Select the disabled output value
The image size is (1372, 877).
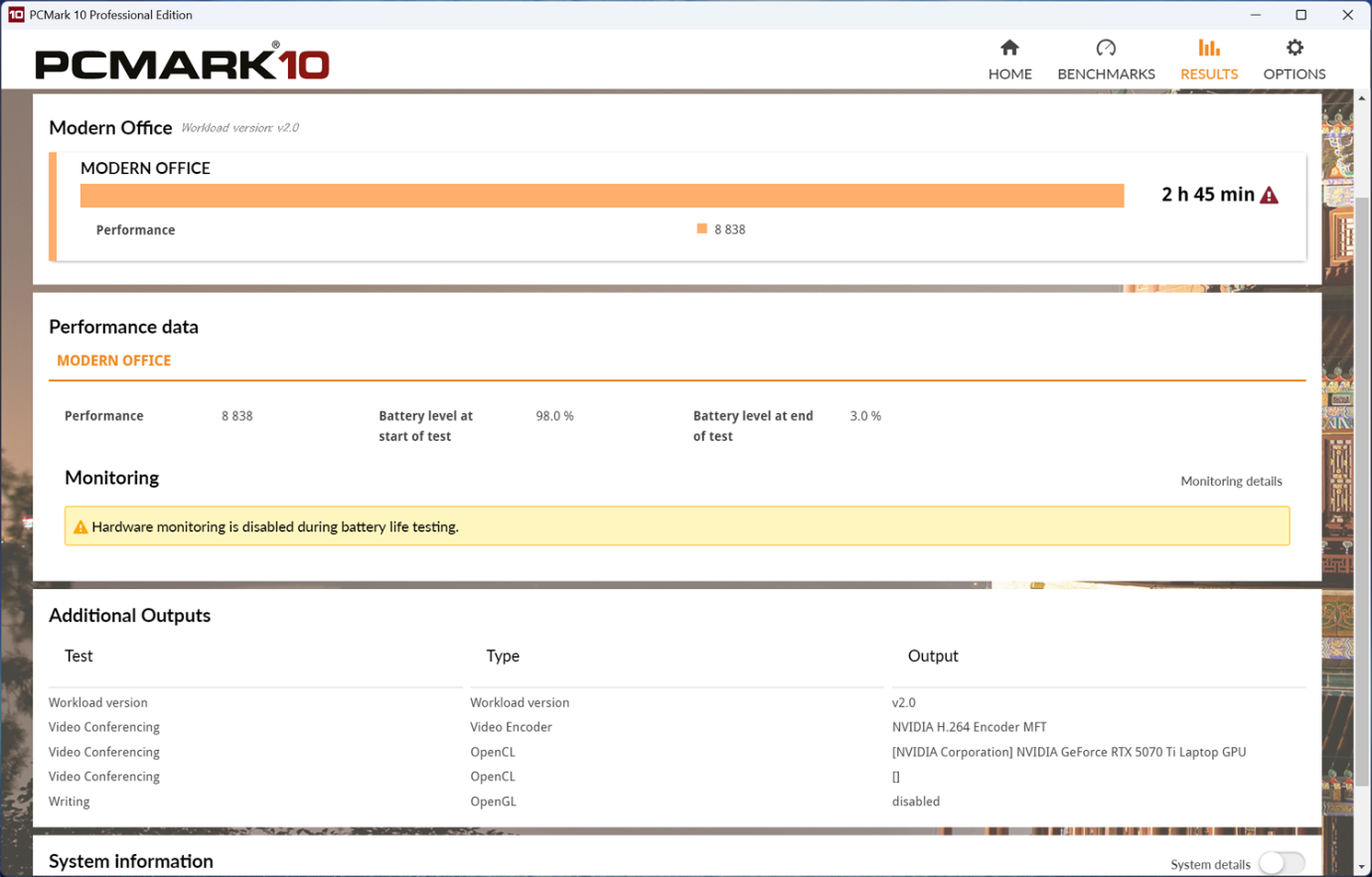tap(916, 802)
